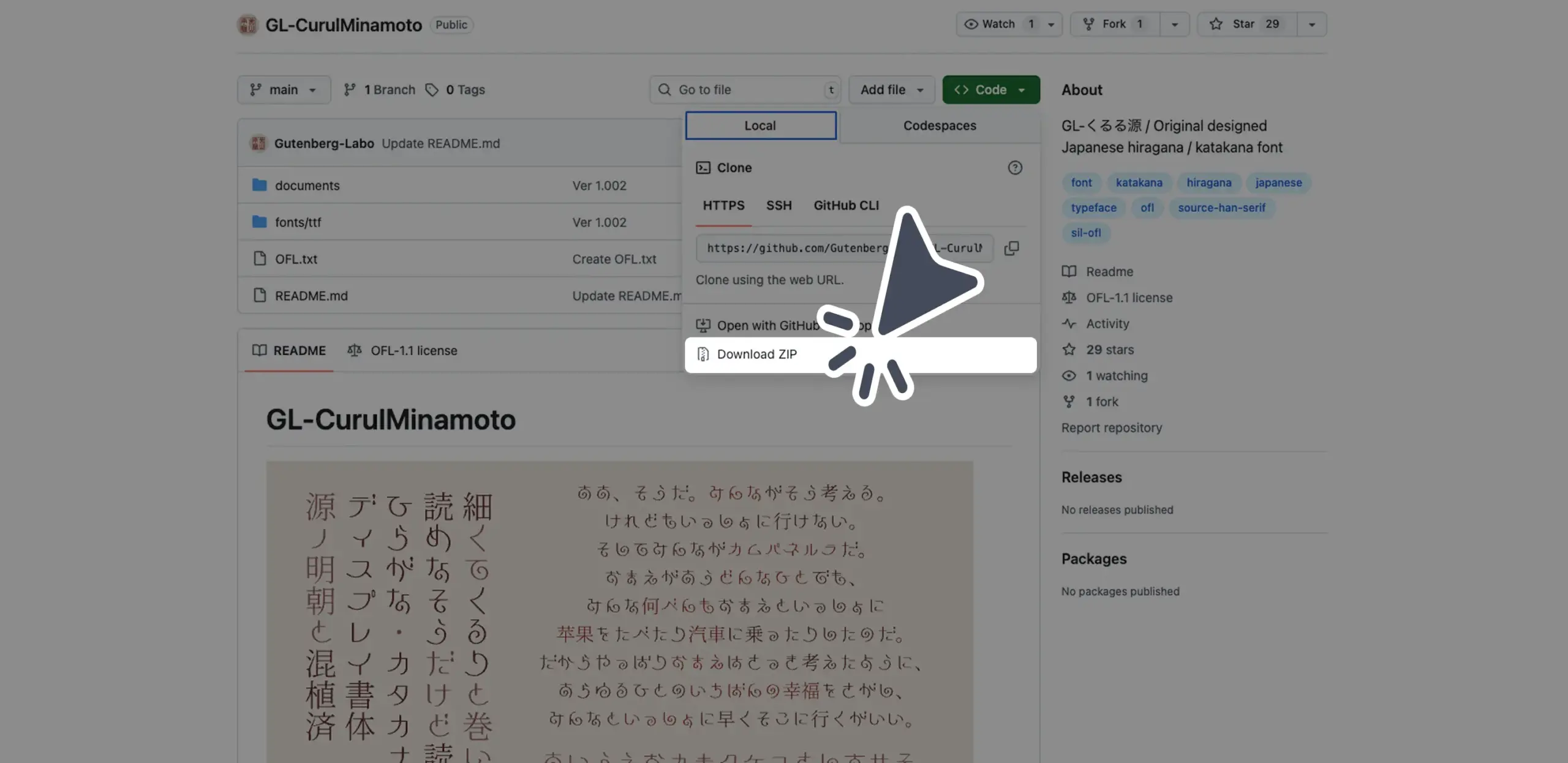Select the GitHub CLI clone tab

pyautogui.click(x=846, y=206)
